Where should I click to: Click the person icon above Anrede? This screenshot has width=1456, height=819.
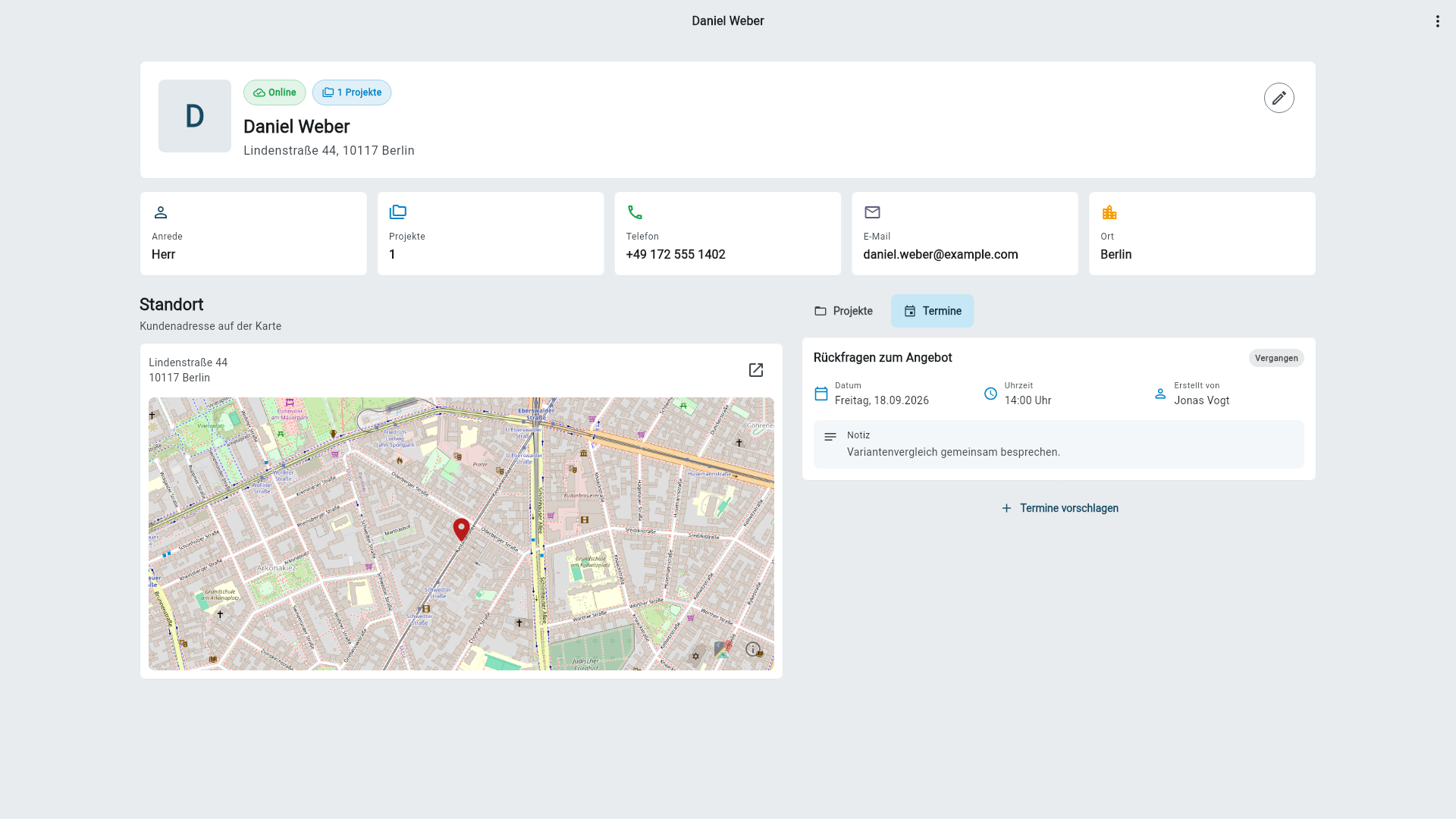click(160, 212)
